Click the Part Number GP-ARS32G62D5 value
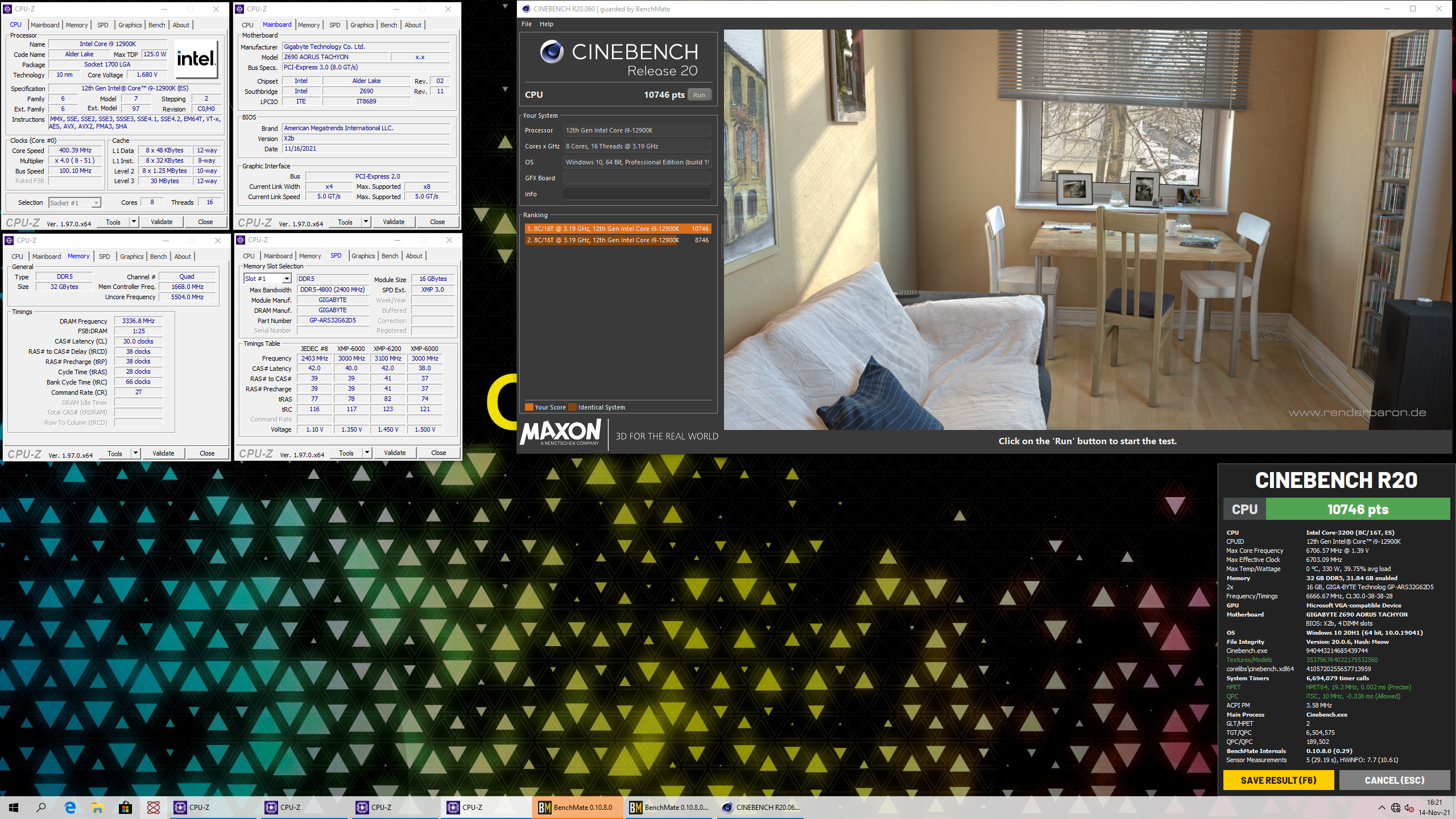 [x=333, y=320]
